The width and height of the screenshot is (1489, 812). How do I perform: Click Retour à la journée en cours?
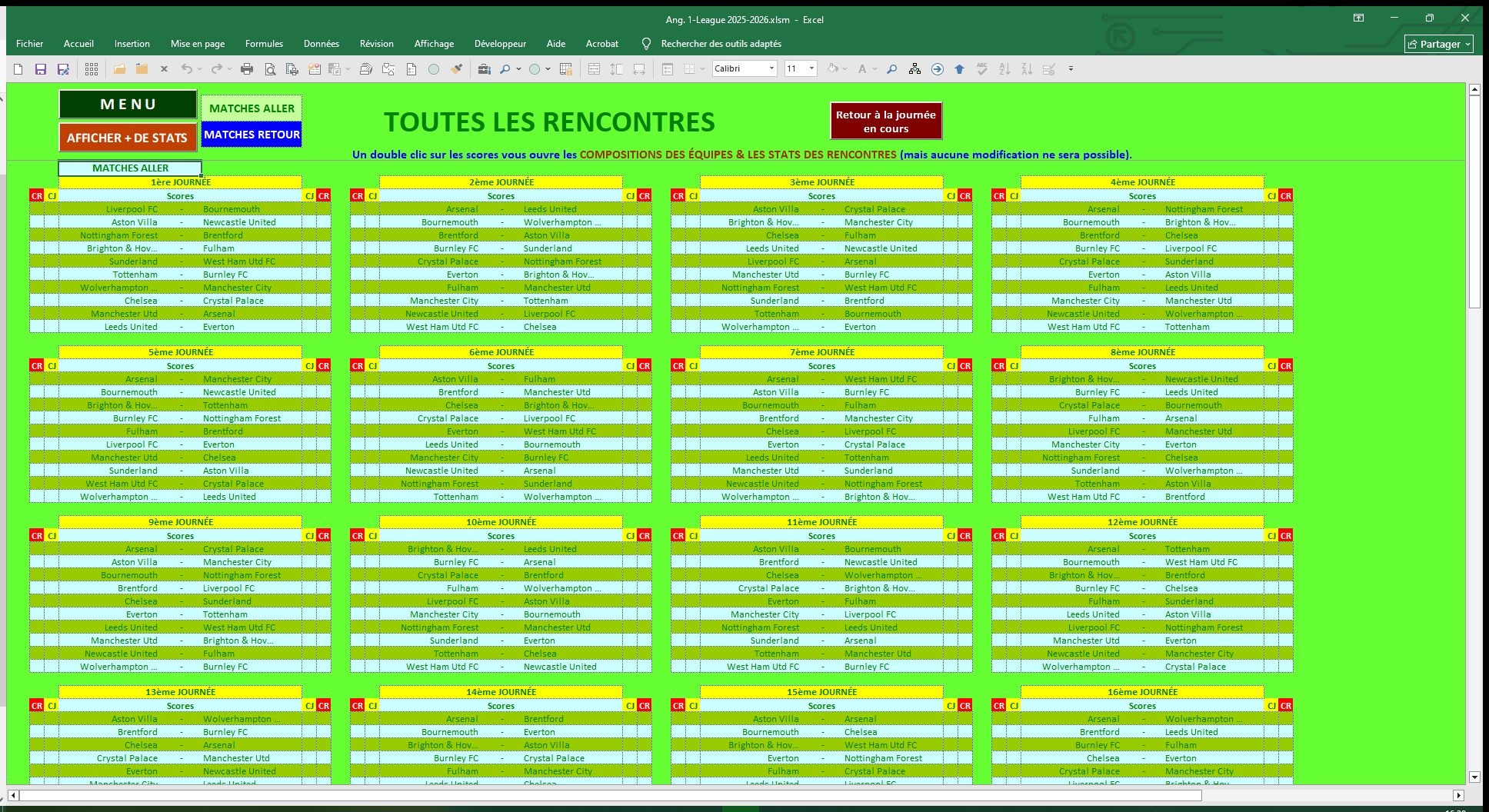pos(886,121)
